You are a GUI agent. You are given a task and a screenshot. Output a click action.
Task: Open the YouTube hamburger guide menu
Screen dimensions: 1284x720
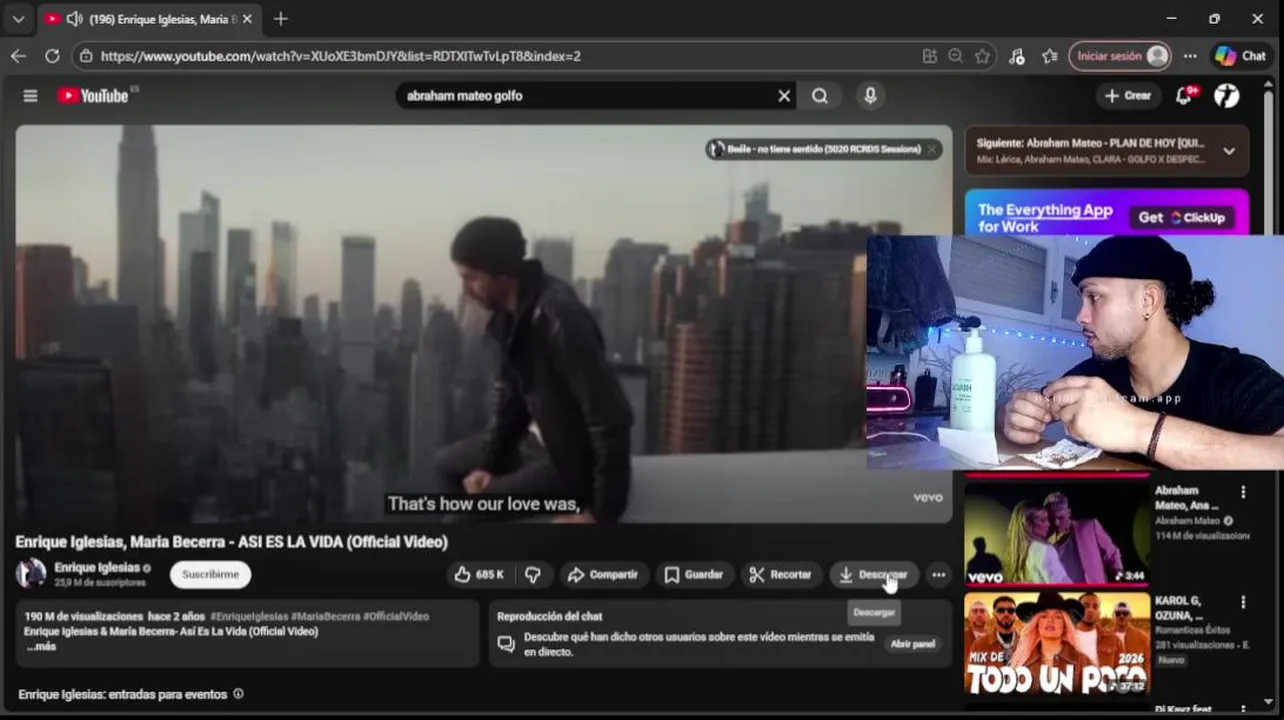(x=30, y=96)
